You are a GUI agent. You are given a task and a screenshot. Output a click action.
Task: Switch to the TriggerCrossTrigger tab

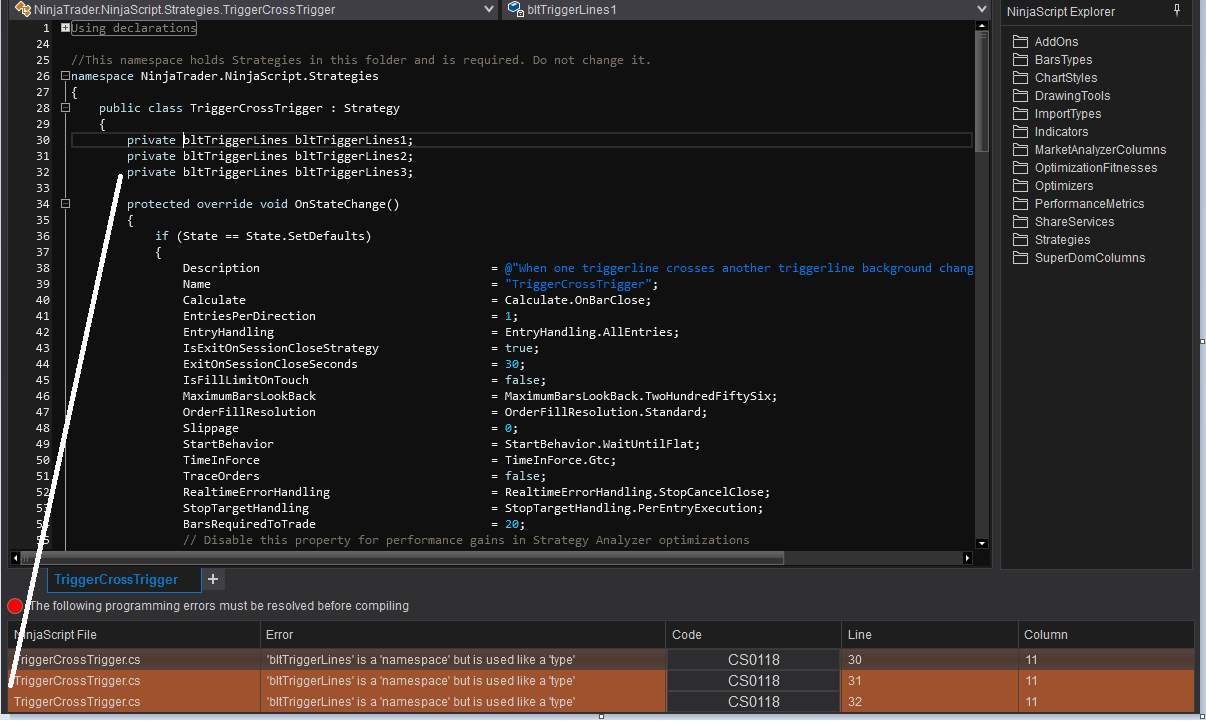pos(116,580)
